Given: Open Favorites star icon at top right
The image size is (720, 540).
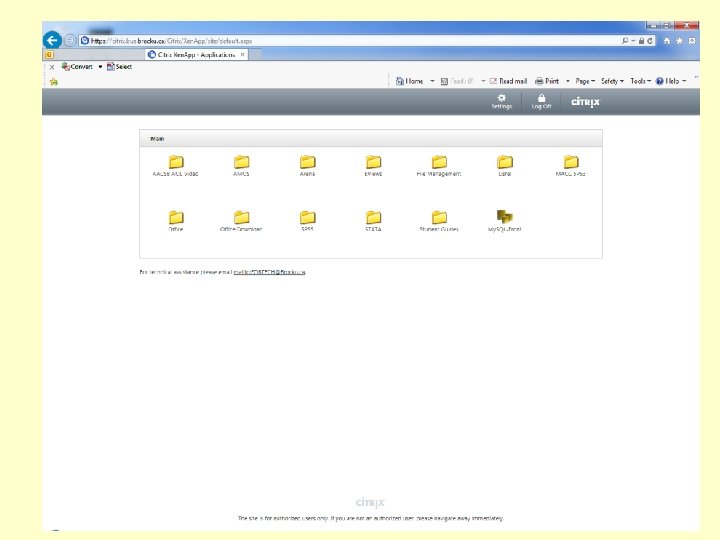Looking at the screenshot, I should (679, 41).
